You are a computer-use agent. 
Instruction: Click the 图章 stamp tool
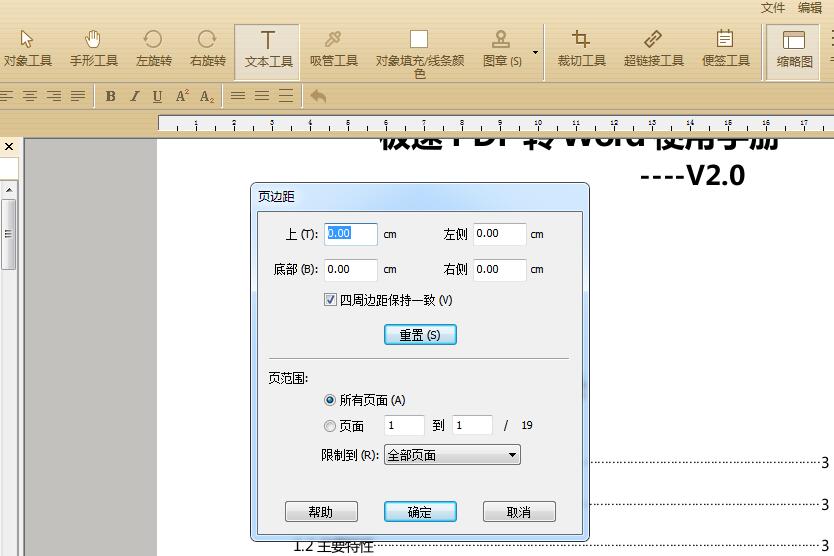point(502,49)
